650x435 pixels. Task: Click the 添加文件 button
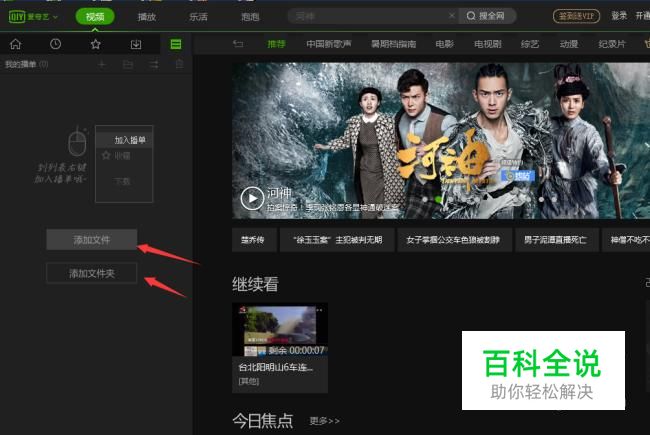[x=92, y=240]
